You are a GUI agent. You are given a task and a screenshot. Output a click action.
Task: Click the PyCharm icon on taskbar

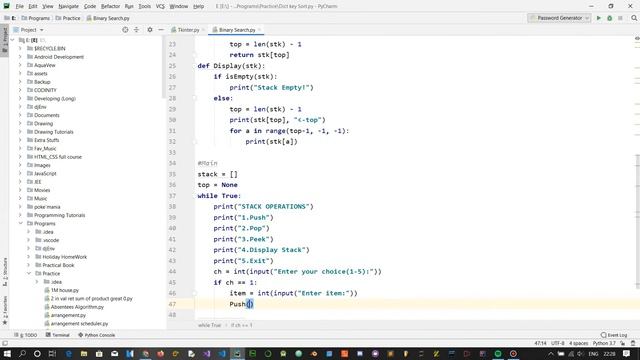237,353
